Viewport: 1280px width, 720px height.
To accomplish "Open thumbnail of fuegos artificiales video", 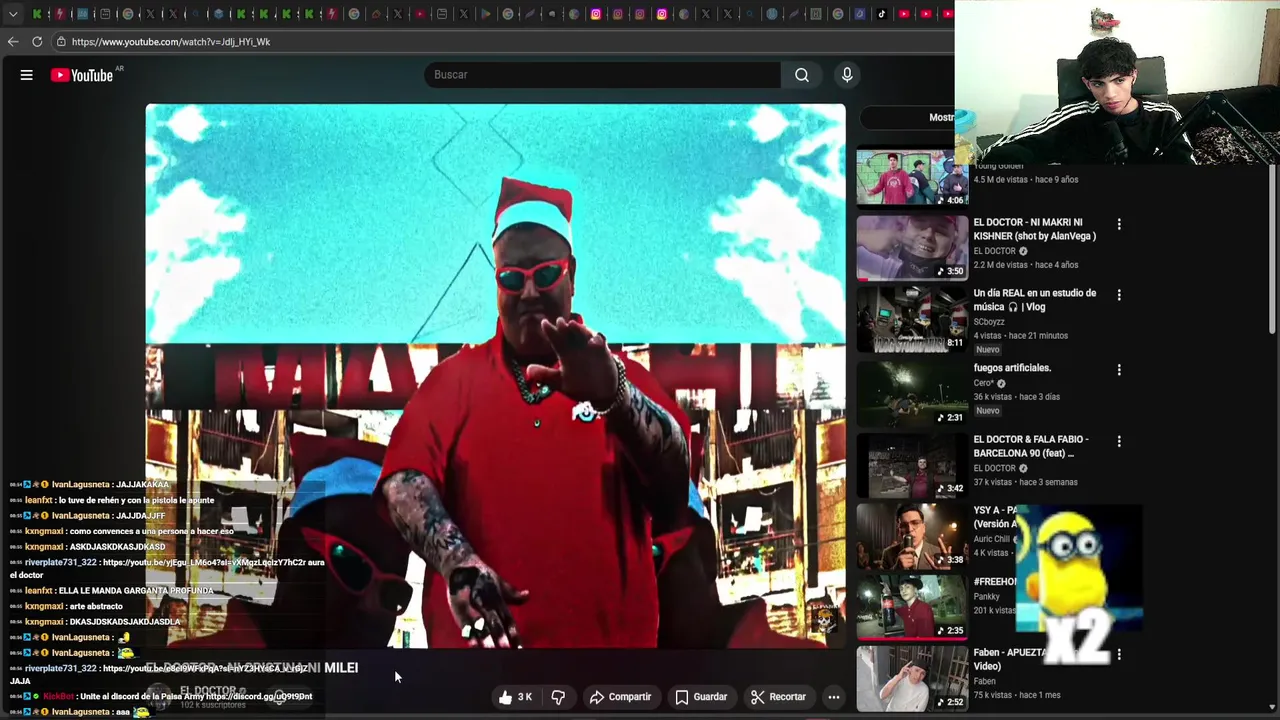I will pyautogui.click(x=912, y=393).
